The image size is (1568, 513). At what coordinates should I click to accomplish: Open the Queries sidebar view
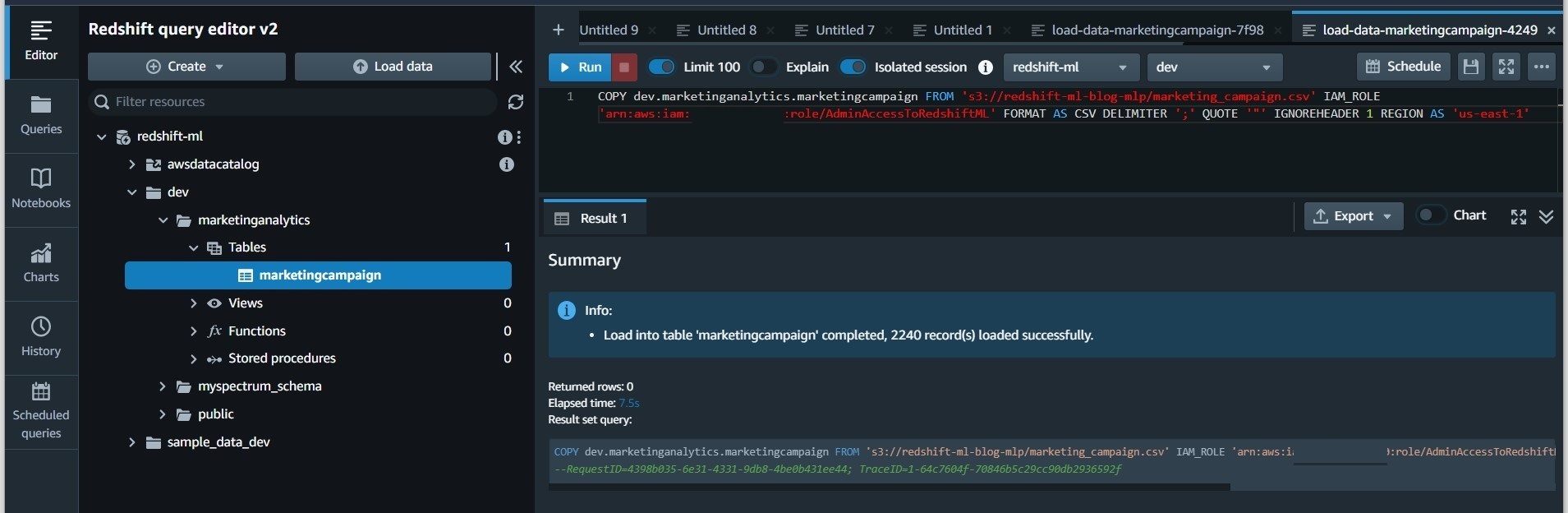(41, 116)
